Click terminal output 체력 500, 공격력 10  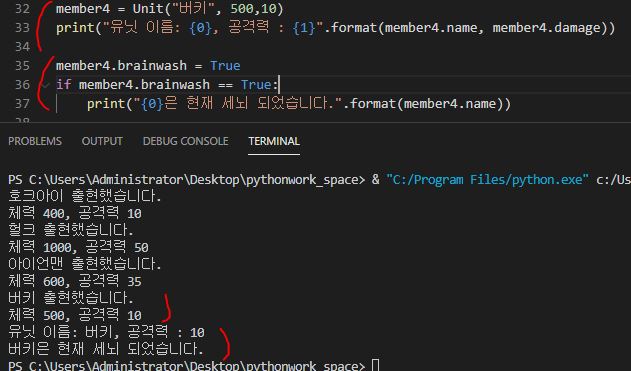(75, 315)
